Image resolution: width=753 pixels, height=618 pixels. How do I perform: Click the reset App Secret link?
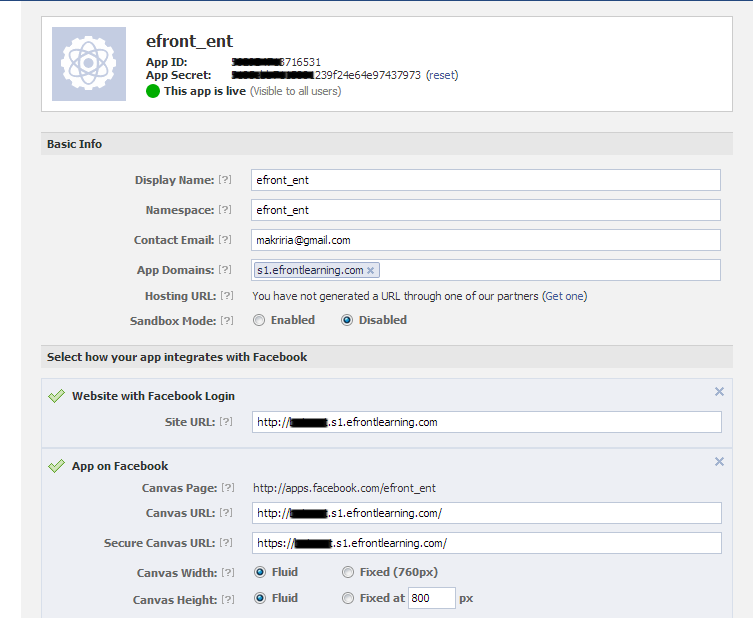click(x=442, y=75)
